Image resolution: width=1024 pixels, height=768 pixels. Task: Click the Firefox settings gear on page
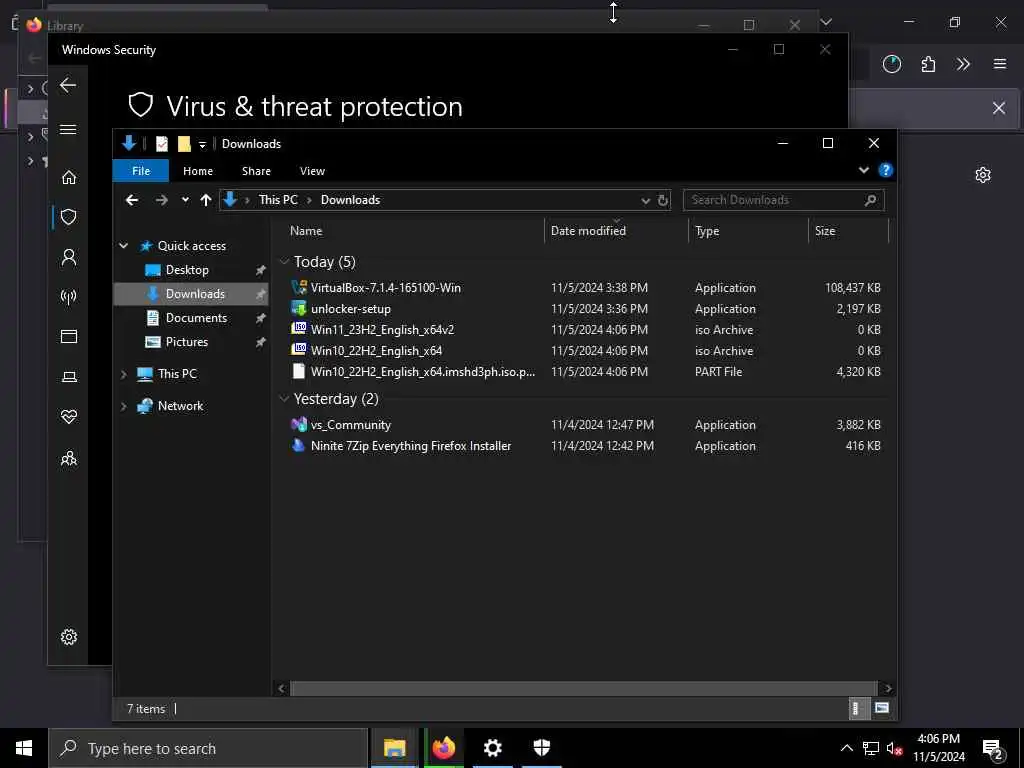[x=983, y=174]
